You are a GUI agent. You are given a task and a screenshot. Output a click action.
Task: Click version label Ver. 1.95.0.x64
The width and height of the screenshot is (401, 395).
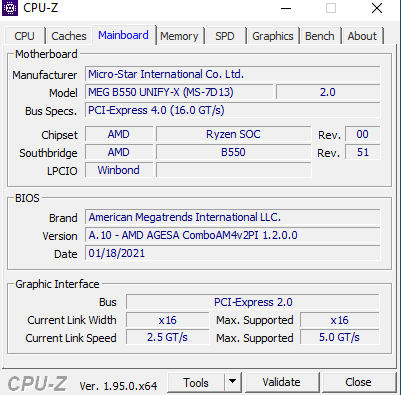(x=118, y=386)
